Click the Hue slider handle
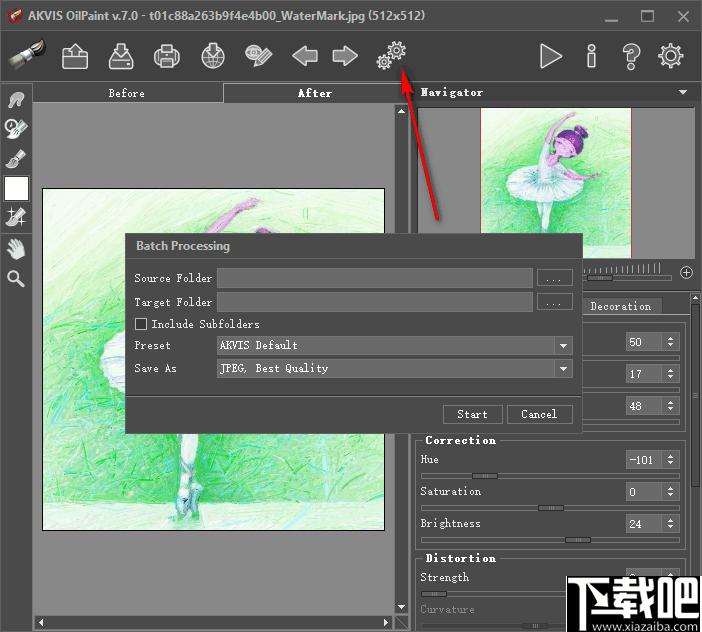The height and width of the screenshot is (632, 702). [x=484, y=476]
